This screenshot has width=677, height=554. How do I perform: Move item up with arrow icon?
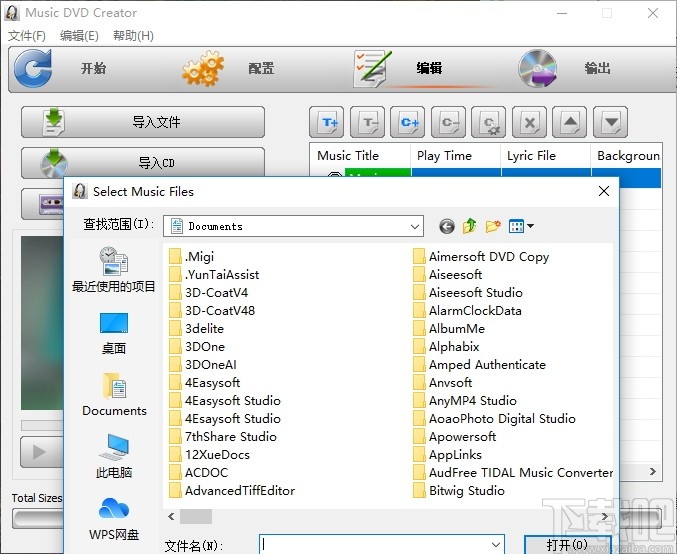(570, 122)
